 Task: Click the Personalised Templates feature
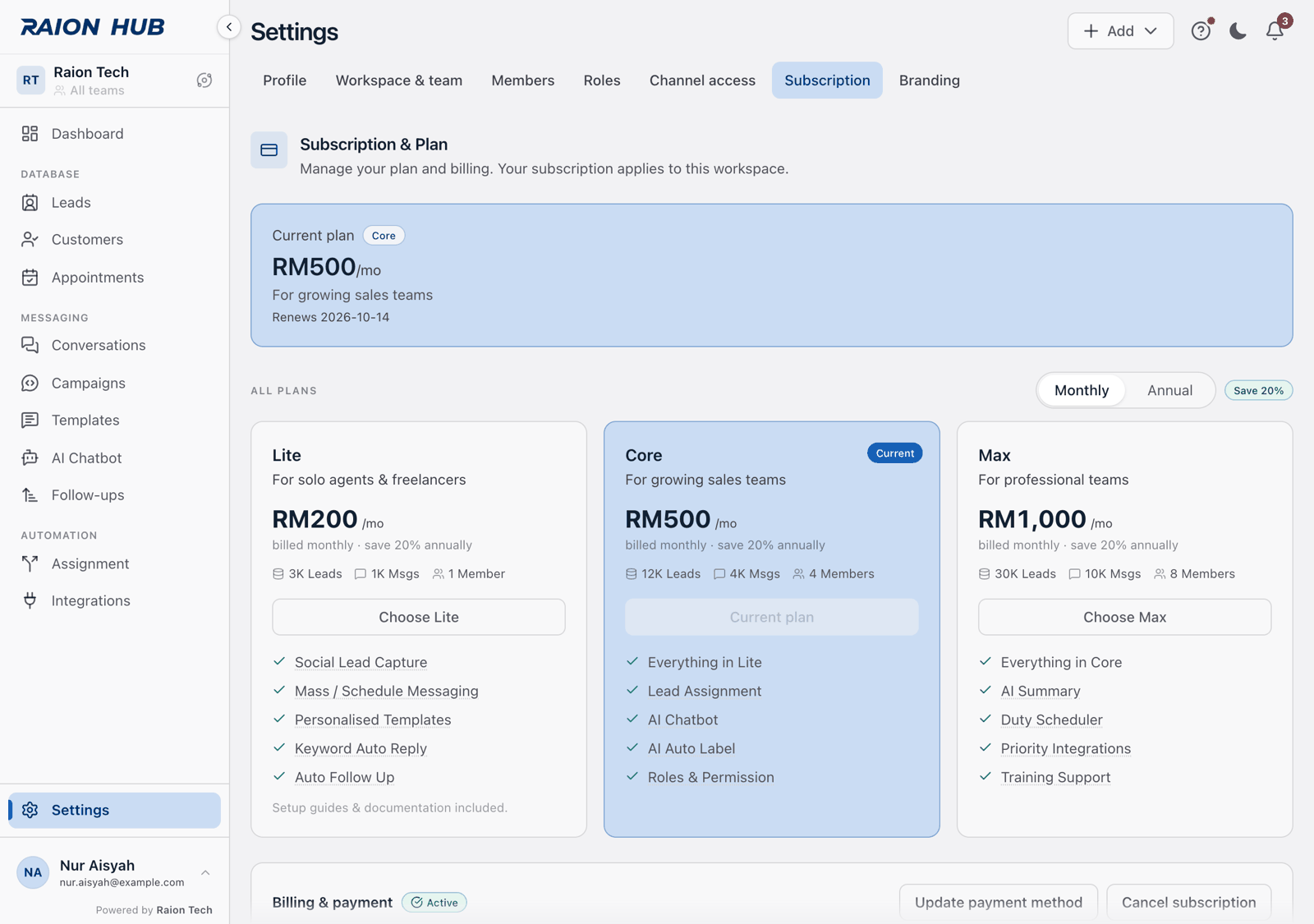tap(373, 720)
